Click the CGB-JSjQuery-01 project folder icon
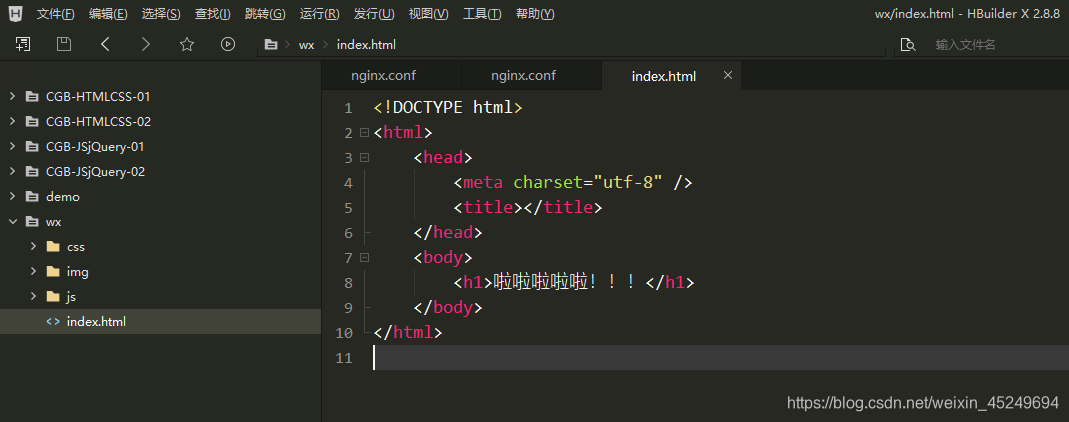Image resolution: width=1069 pixels, height=422 pixels. [32, 147]
